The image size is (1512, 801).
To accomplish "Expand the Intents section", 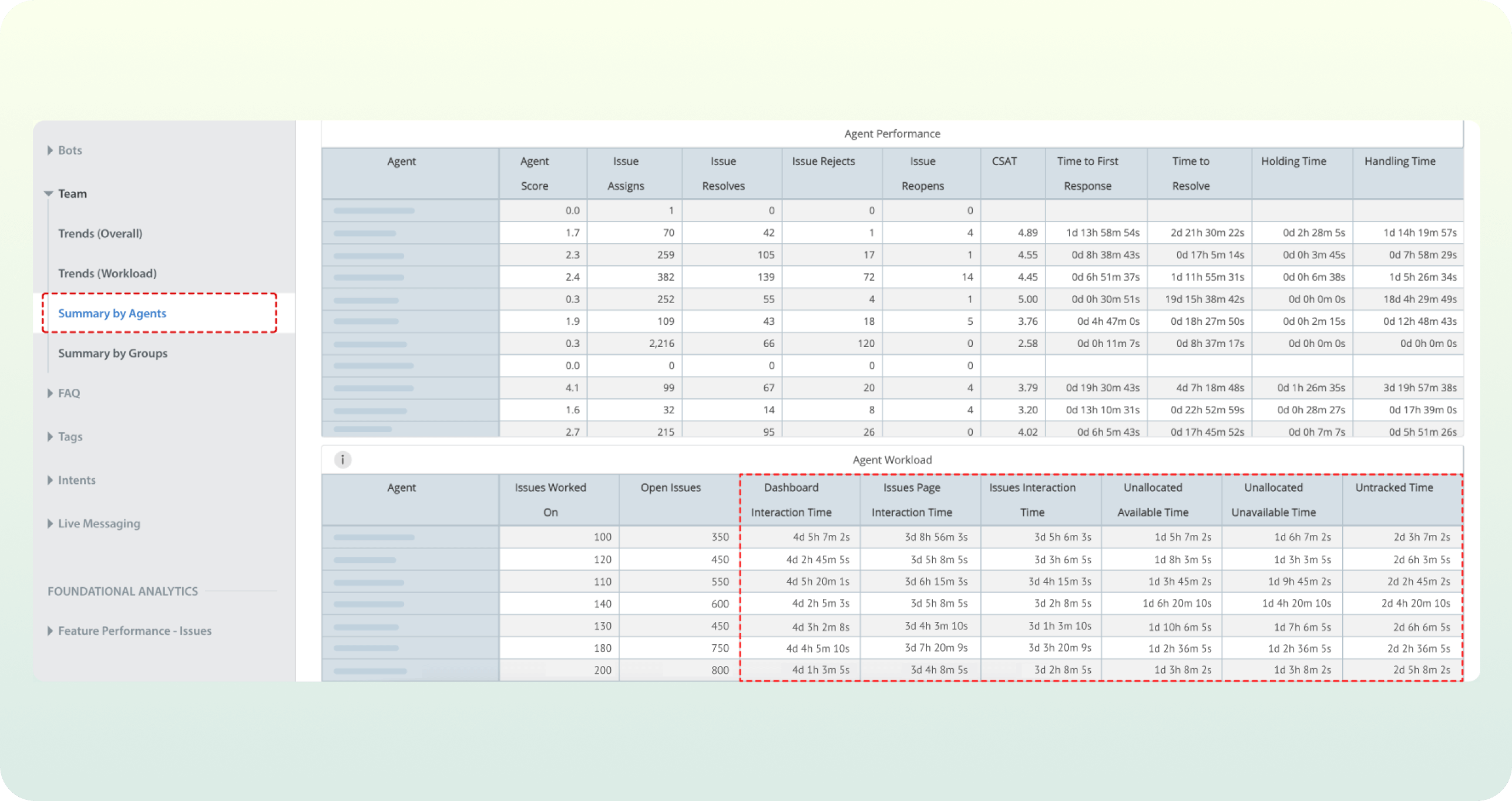I will [x=76, y=479].
